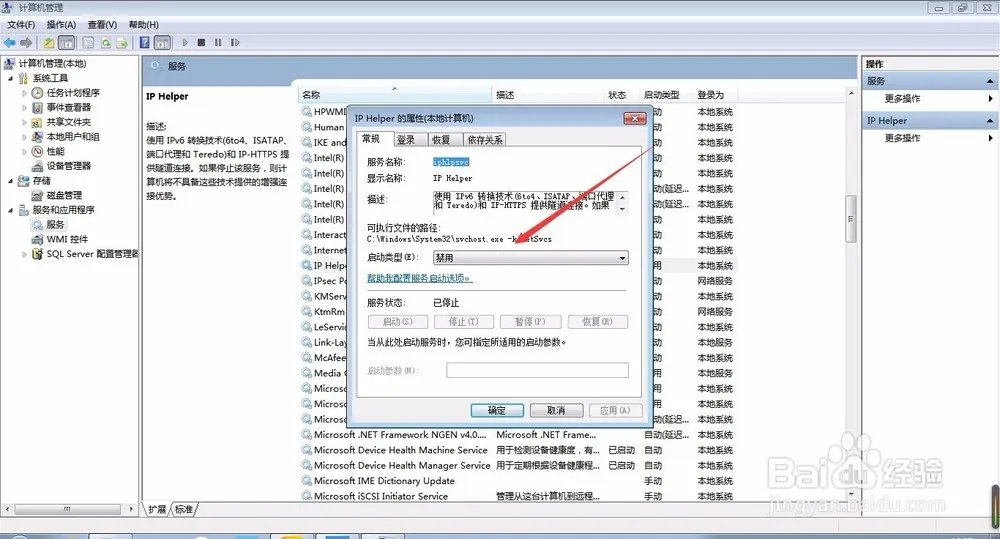Switch to the 扩展 view tab
1000x539 pixels.
click(157, 509)
